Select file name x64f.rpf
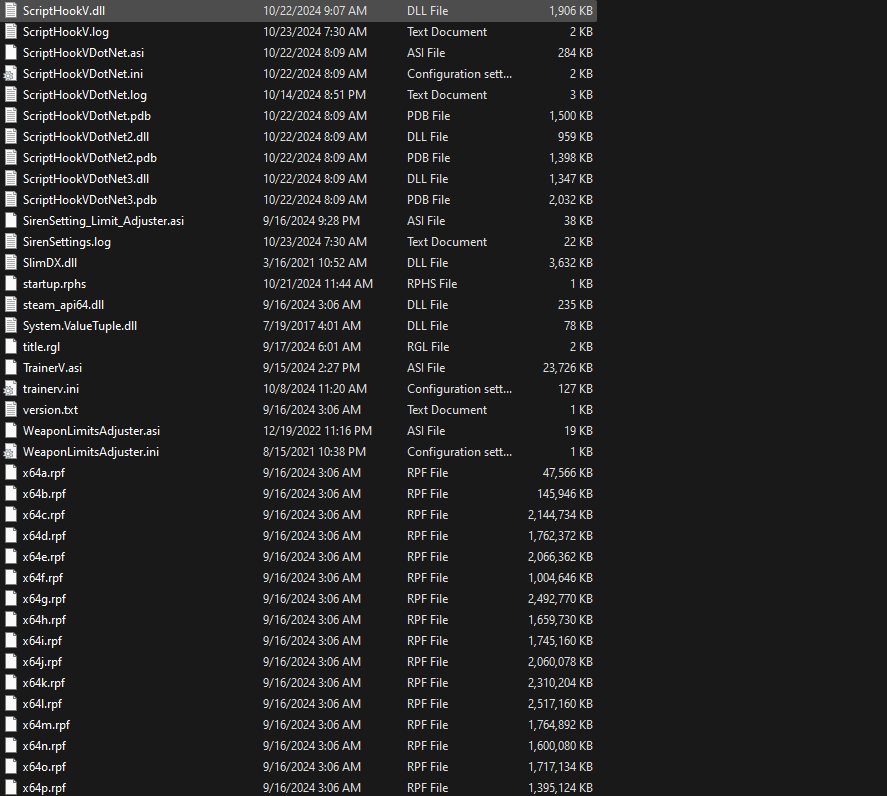Image resolution: width=887 pixels, height=796 pixels. [x=42, y=578]
